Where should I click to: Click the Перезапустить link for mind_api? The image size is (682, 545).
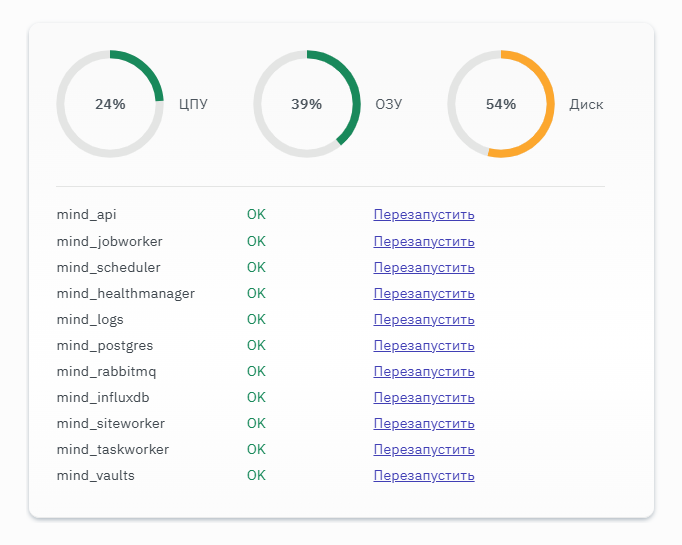pyautogui.click(x=423, y=215)
